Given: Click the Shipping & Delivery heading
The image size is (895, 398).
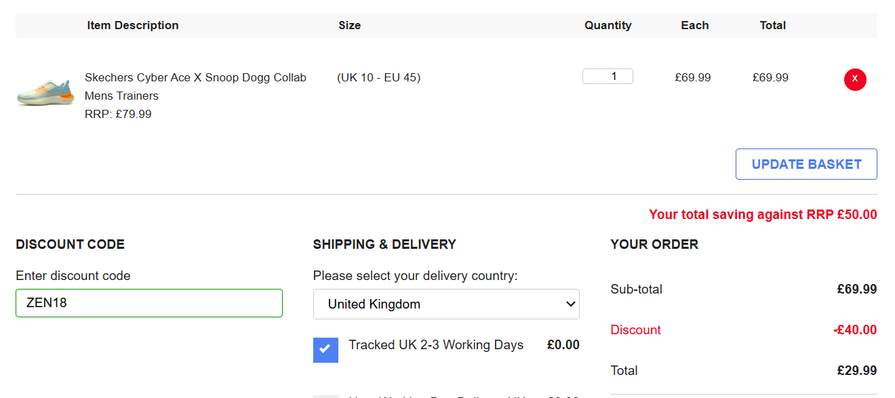Looking at the screenshot, I should [x=384, y=244].
